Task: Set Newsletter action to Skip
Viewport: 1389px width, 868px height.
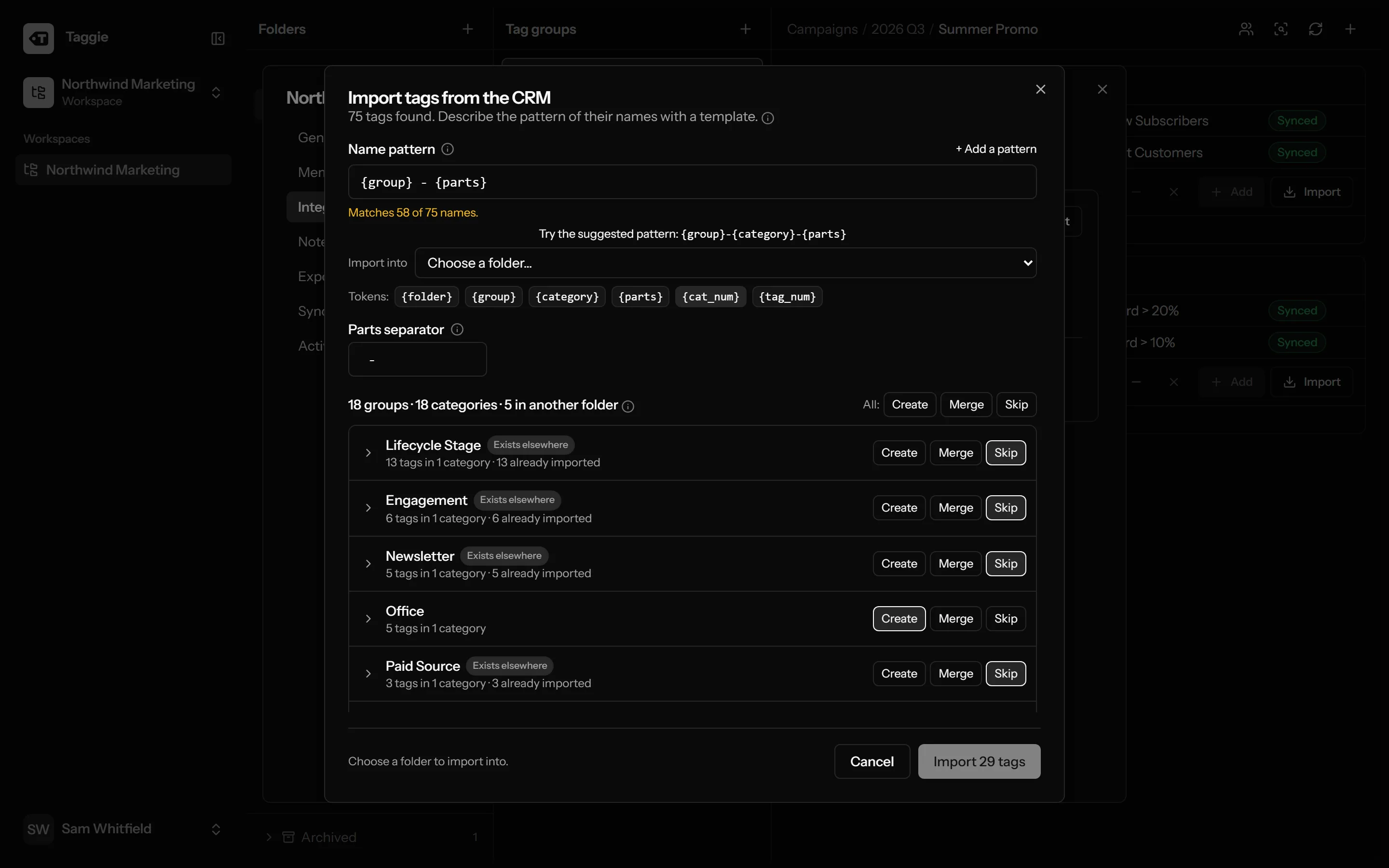Action: click(x=1006, y=564)
